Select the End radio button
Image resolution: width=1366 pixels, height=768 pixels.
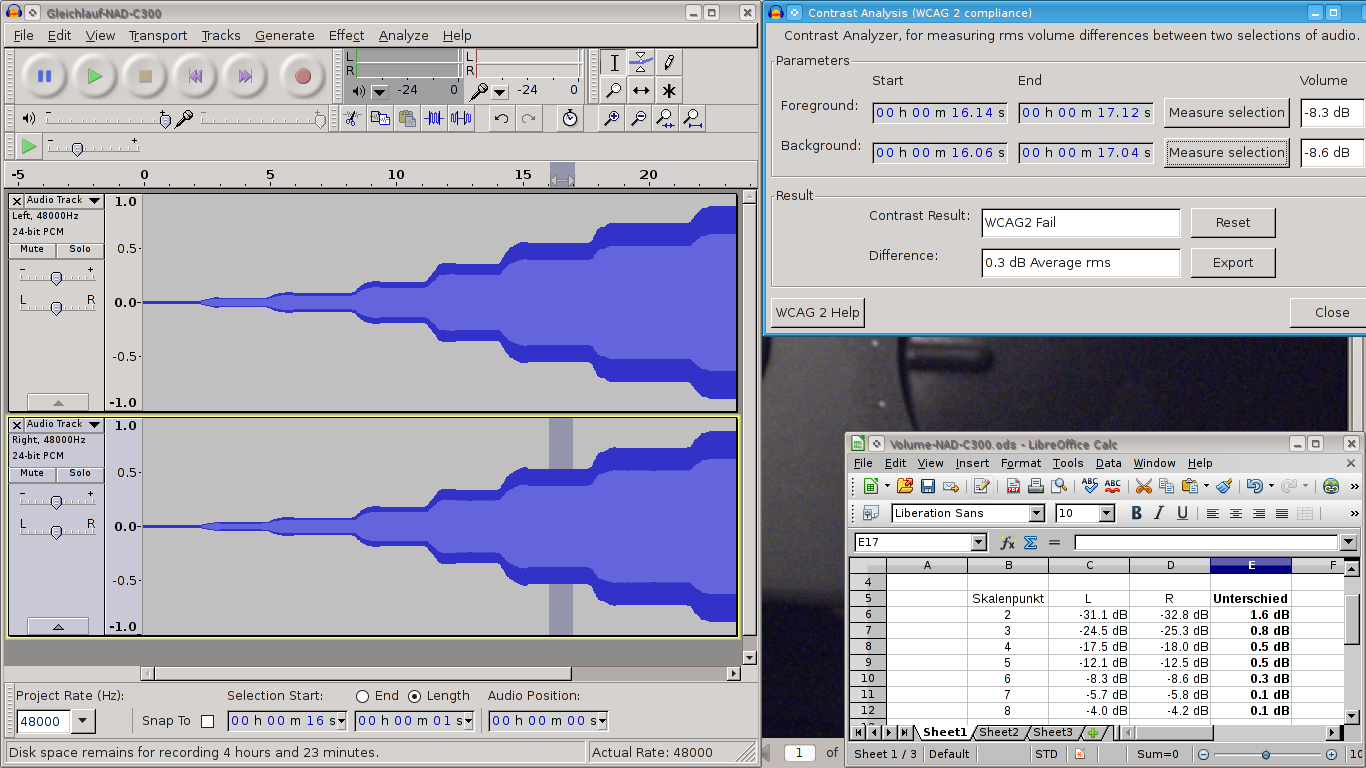pyautogui.click(x=363, y=696)
